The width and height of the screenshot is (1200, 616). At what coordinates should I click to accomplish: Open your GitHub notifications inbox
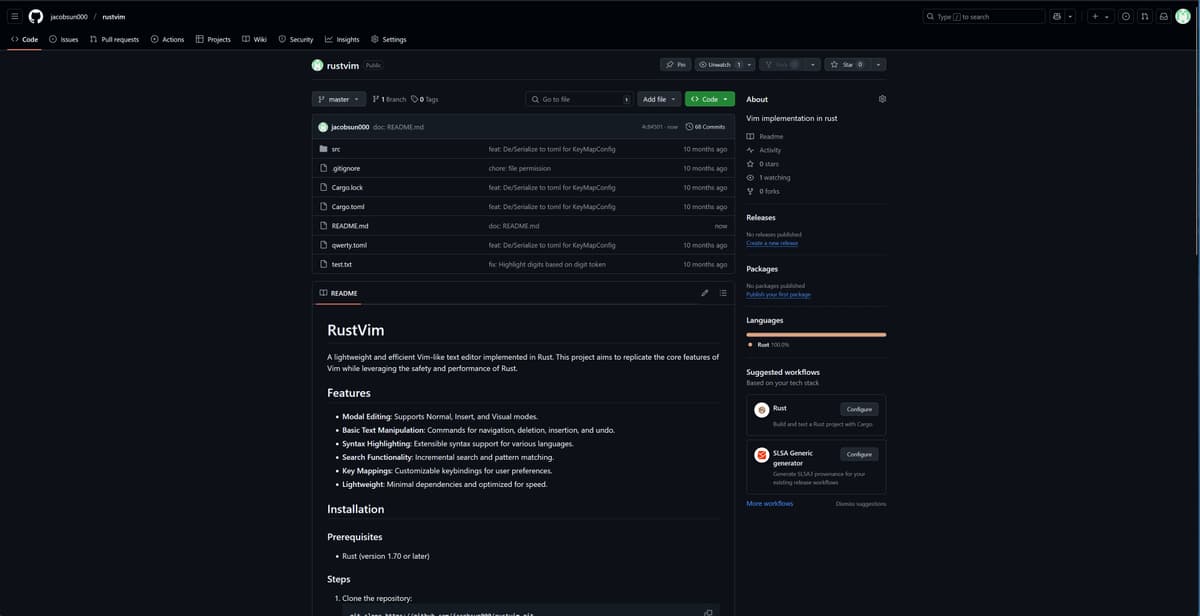1162,16
